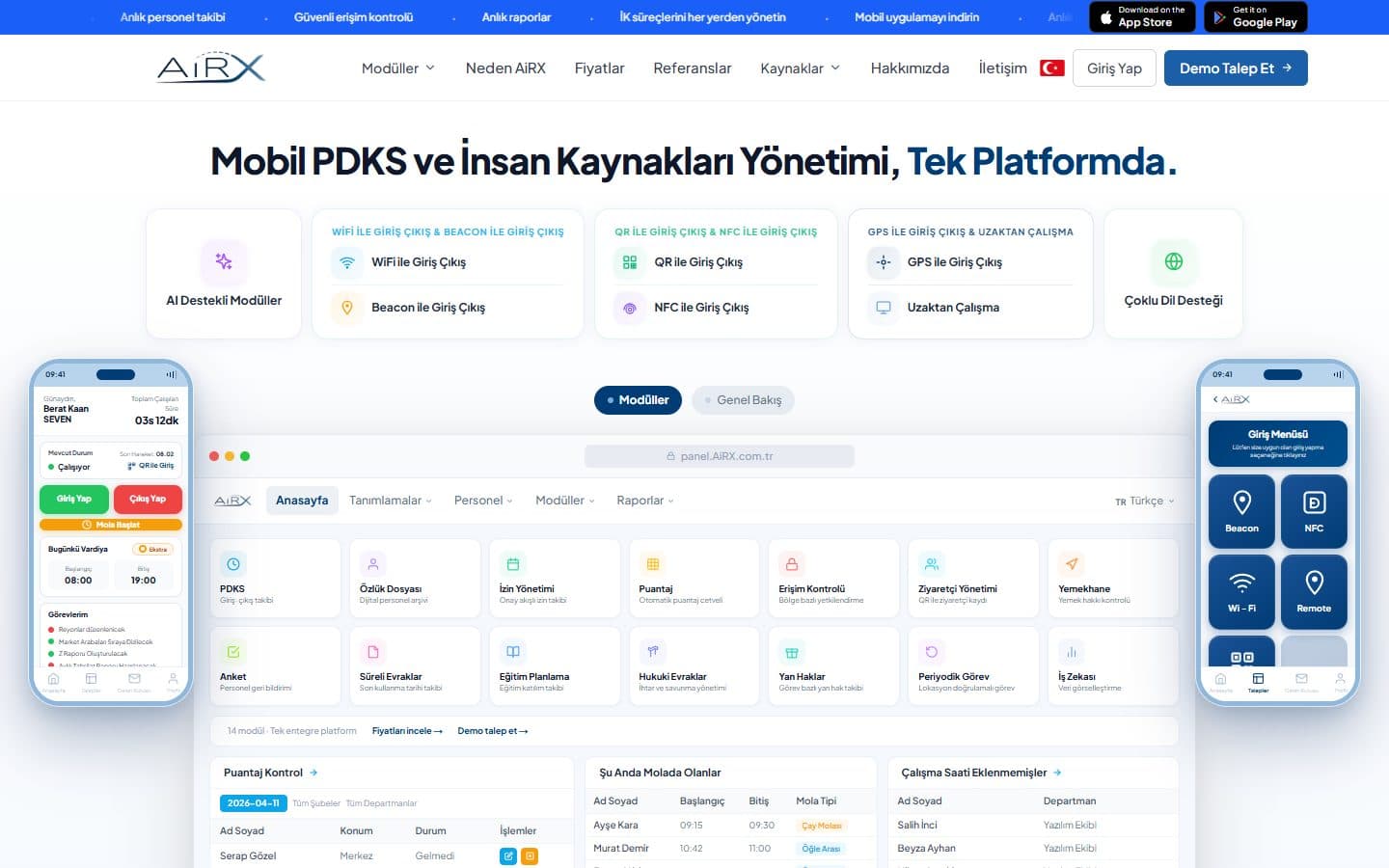Screen dimensions: 1389x868
Task: Open the Fiyatlar menu item
Action: [599, 68]
